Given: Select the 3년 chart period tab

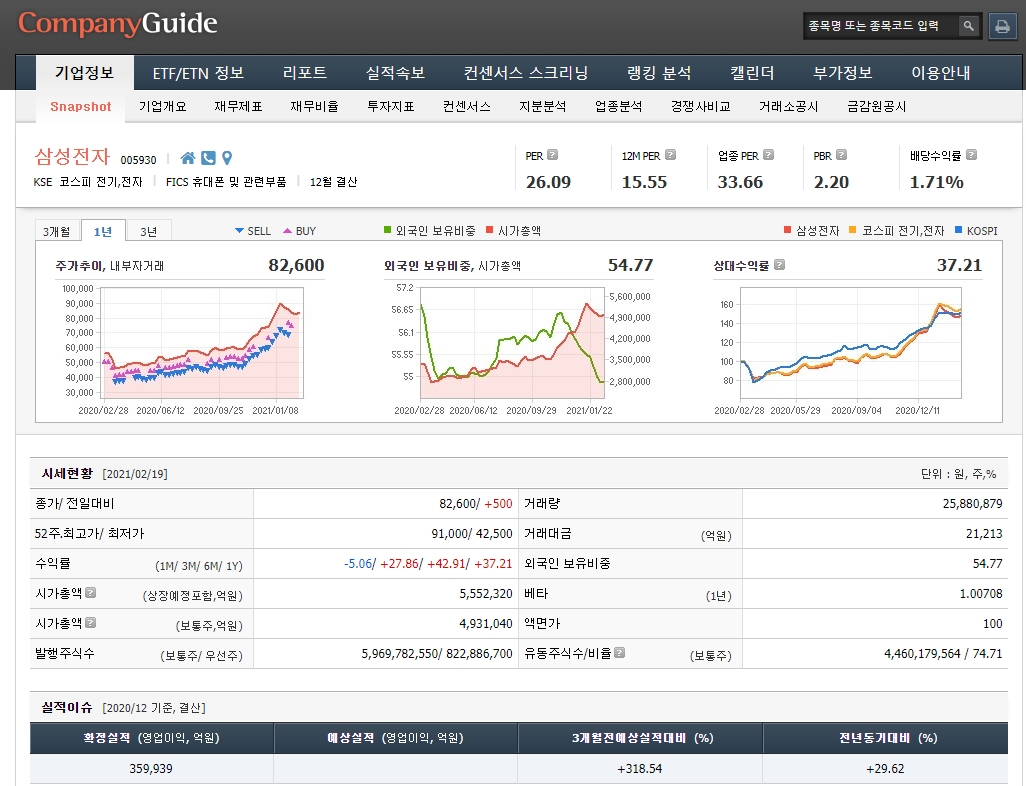Looking at the screenshot, I should pyautogui.click(x=149, y=231).
